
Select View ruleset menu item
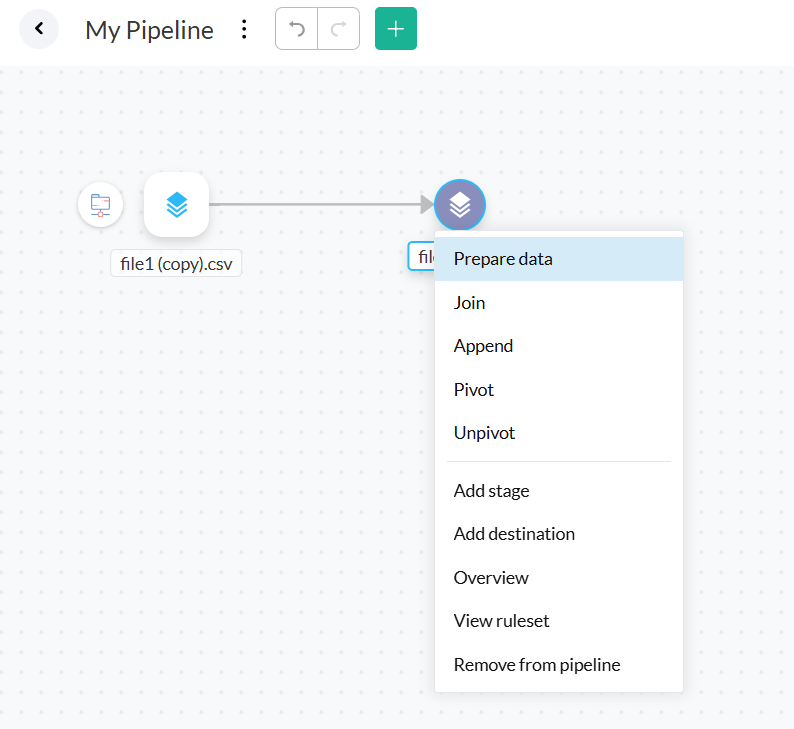[x=501, y=621]
